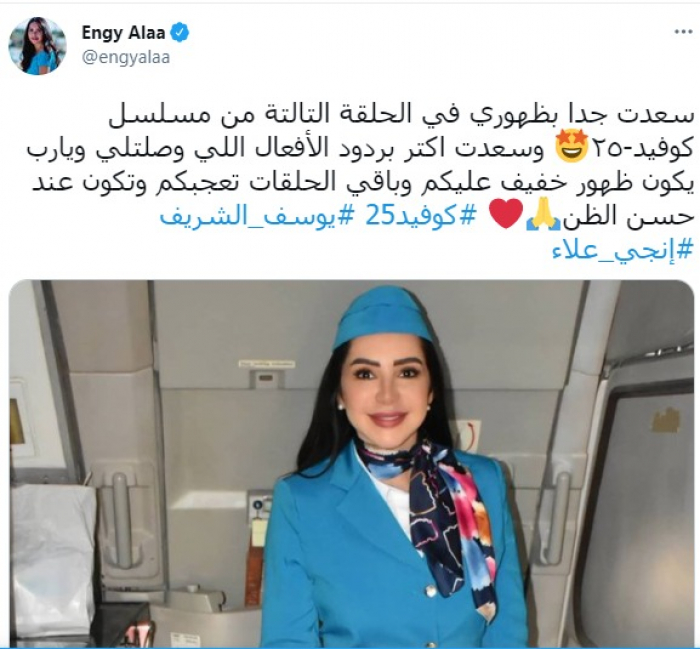Open Engy Alaa's round profile avatar
Viewport: 700px width, 649px height.
tap(38, 45)
